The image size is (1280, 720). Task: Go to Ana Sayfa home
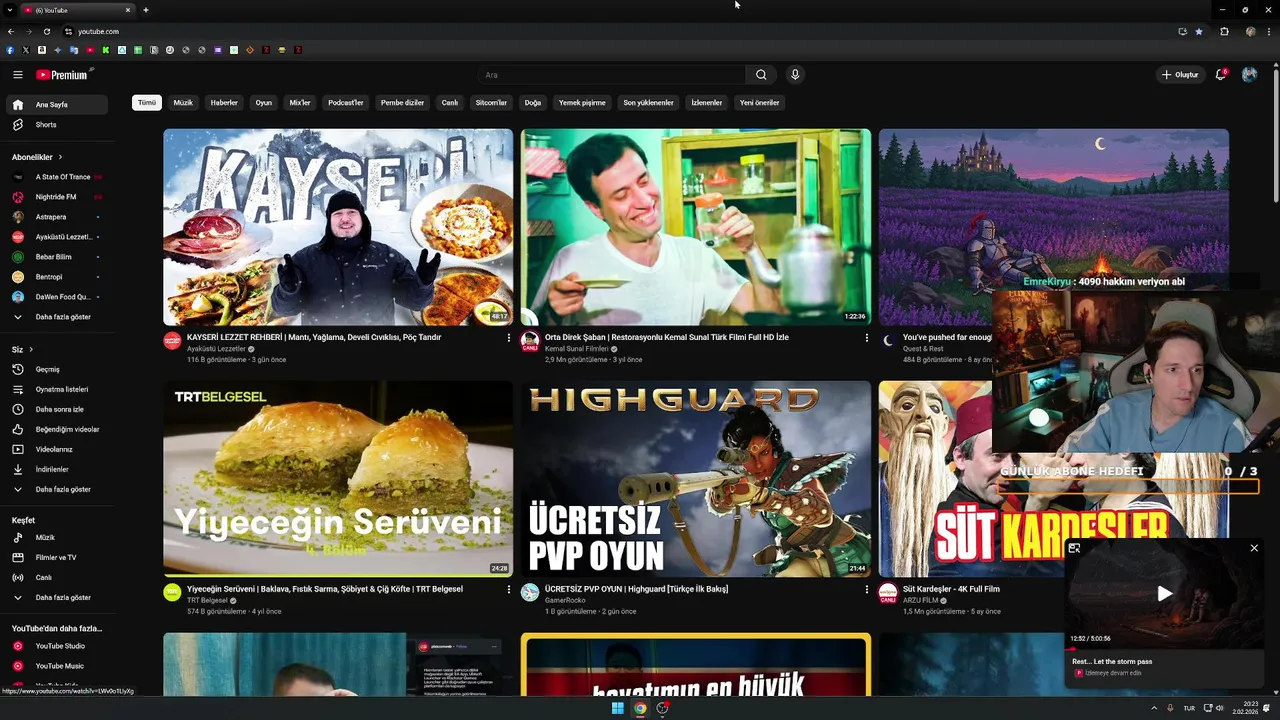58,105
